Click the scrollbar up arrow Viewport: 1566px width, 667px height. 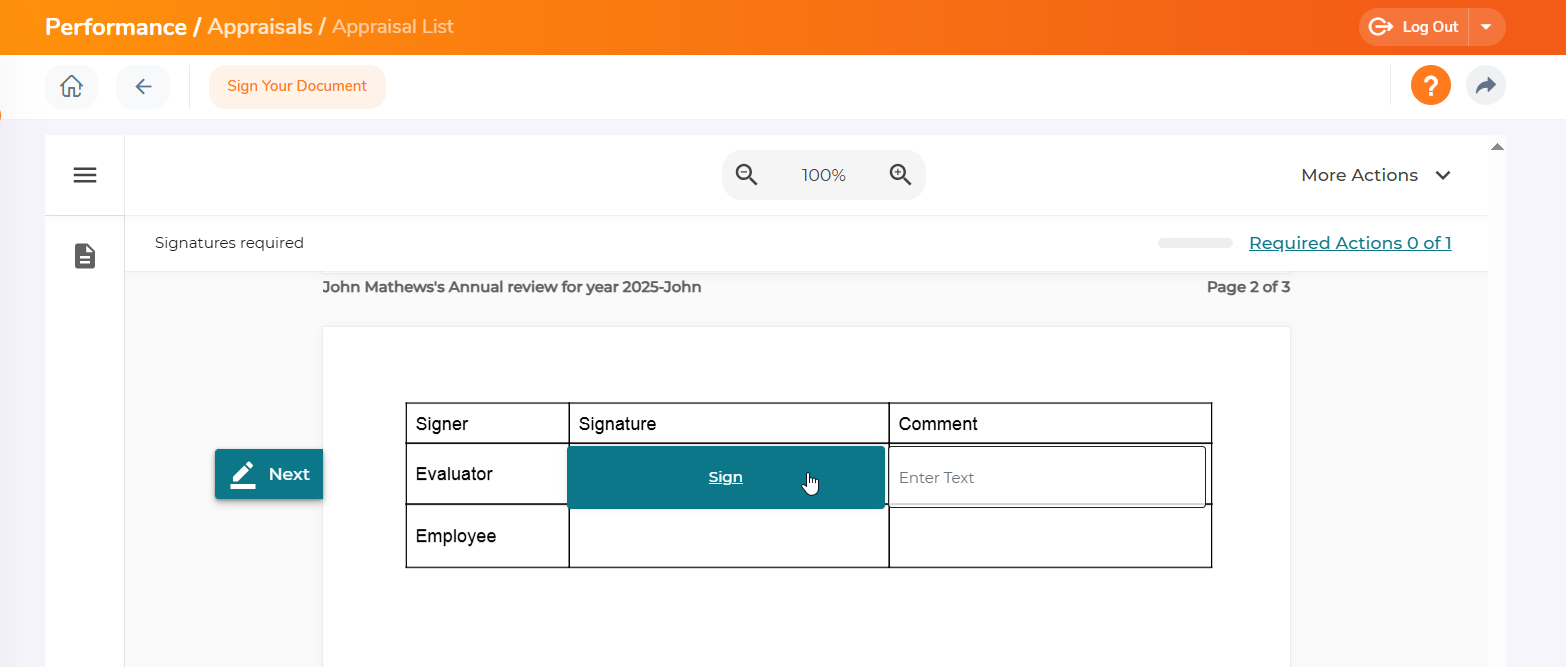coord(1496,147)
